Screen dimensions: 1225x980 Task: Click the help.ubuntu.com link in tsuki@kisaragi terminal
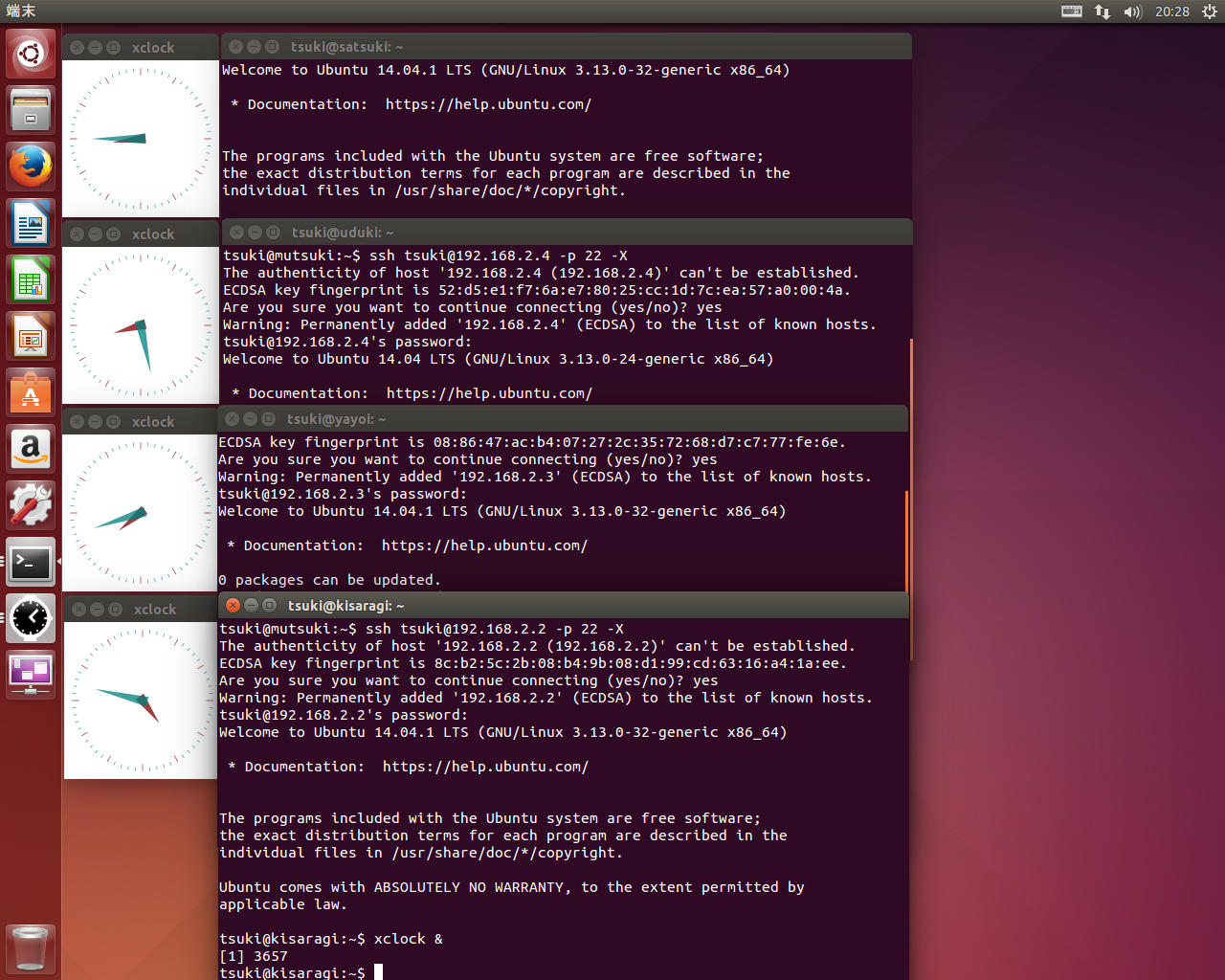485,767
